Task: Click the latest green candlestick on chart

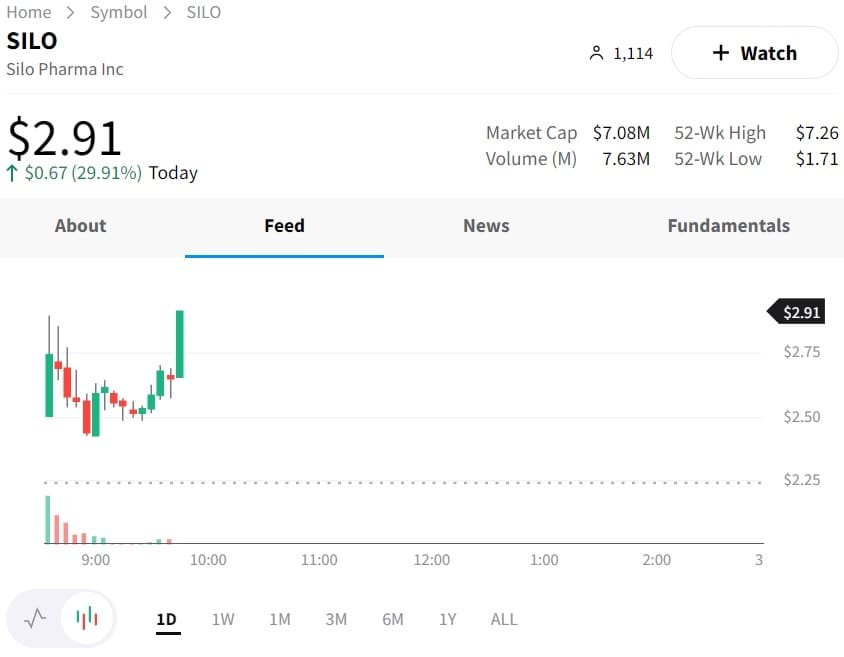Action: 180,344
